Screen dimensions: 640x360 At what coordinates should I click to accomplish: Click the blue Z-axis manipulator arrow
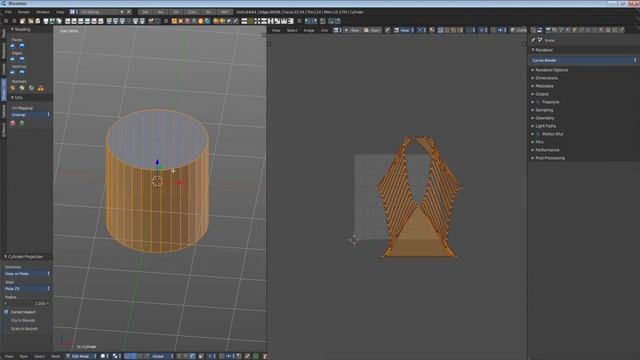click(158, 162)
